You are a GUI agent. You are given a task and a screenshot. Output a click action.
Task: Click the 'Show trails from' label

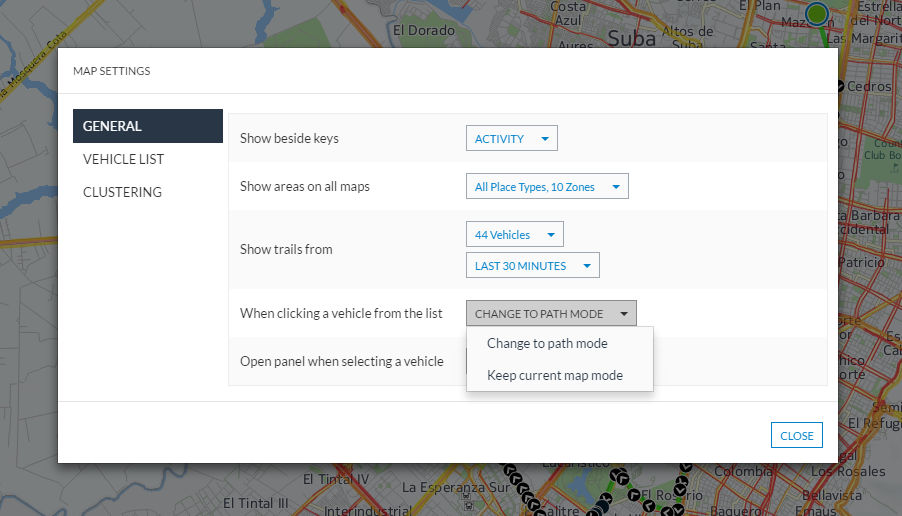pos(286,249)
